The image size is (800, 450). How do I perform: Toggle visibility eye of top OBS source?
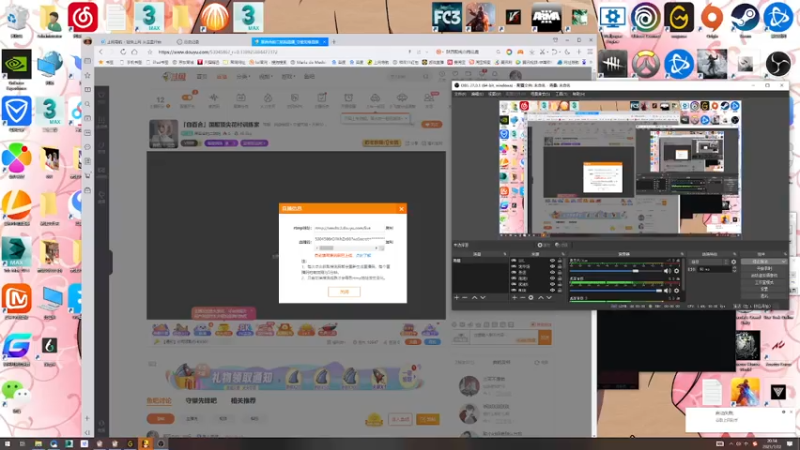tap(552, 261)
